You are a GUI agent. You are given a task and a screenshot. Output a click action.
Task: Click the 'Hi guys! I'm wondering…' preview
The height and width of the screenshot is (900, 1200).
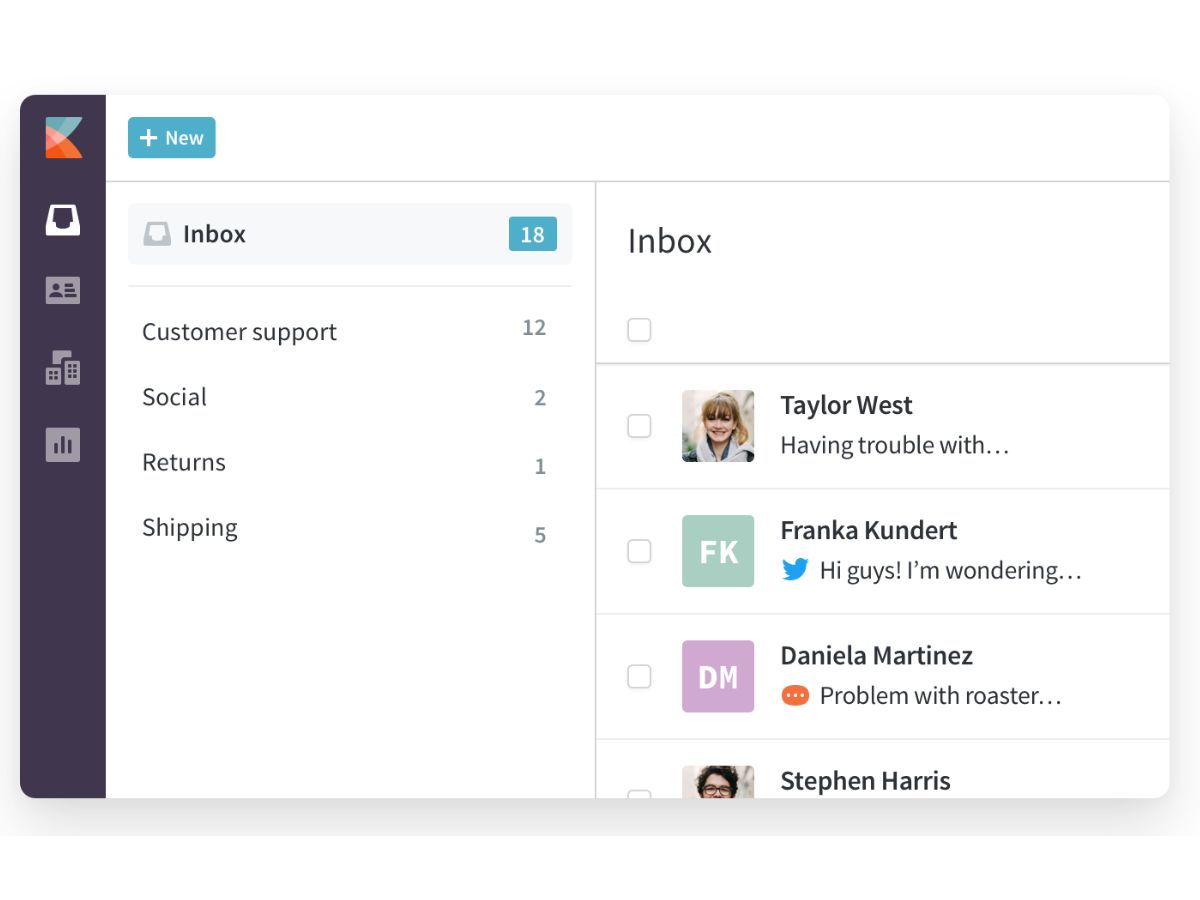[x=951, y=570]
